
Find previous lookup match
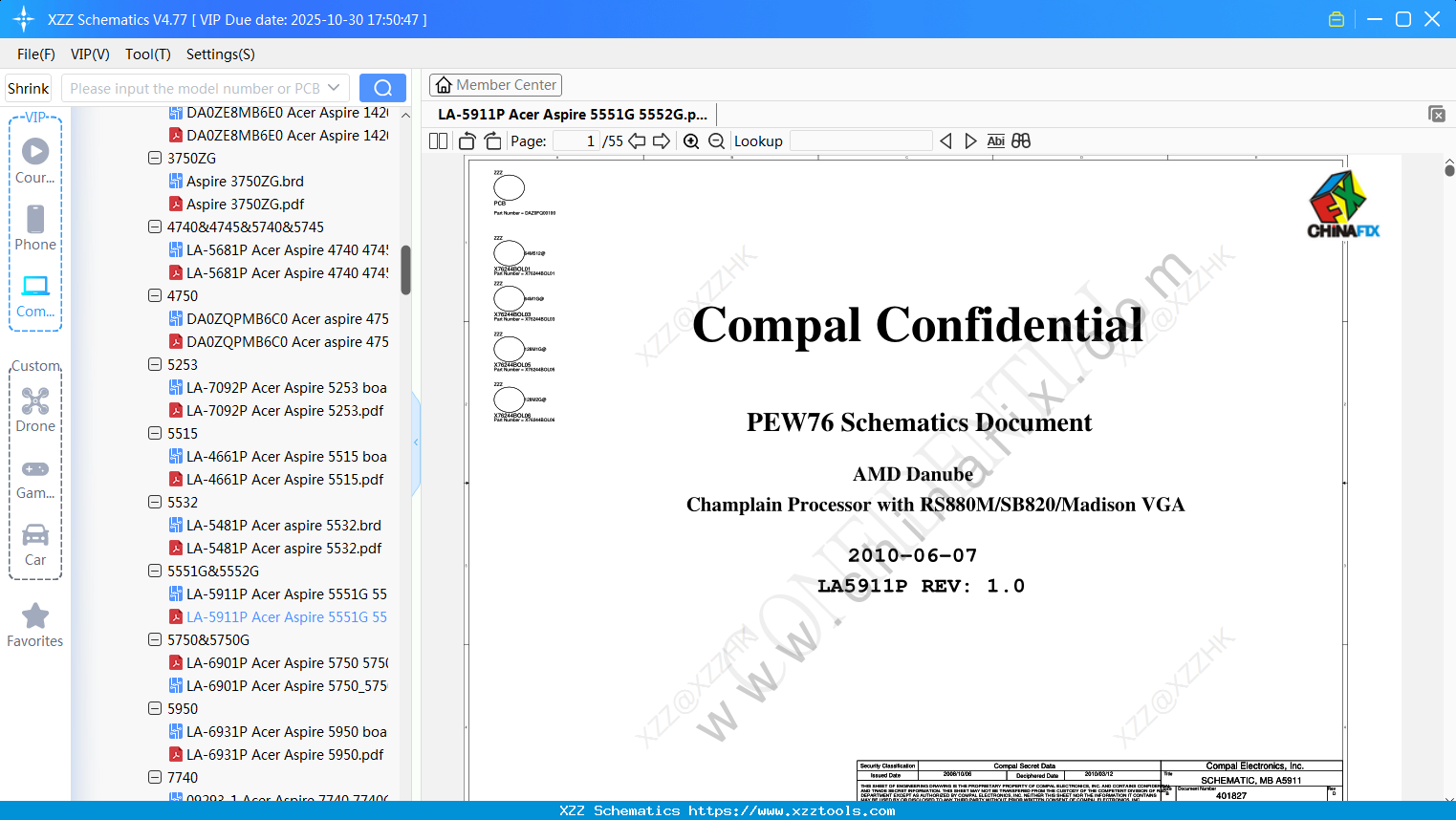[x=945, y=141]
